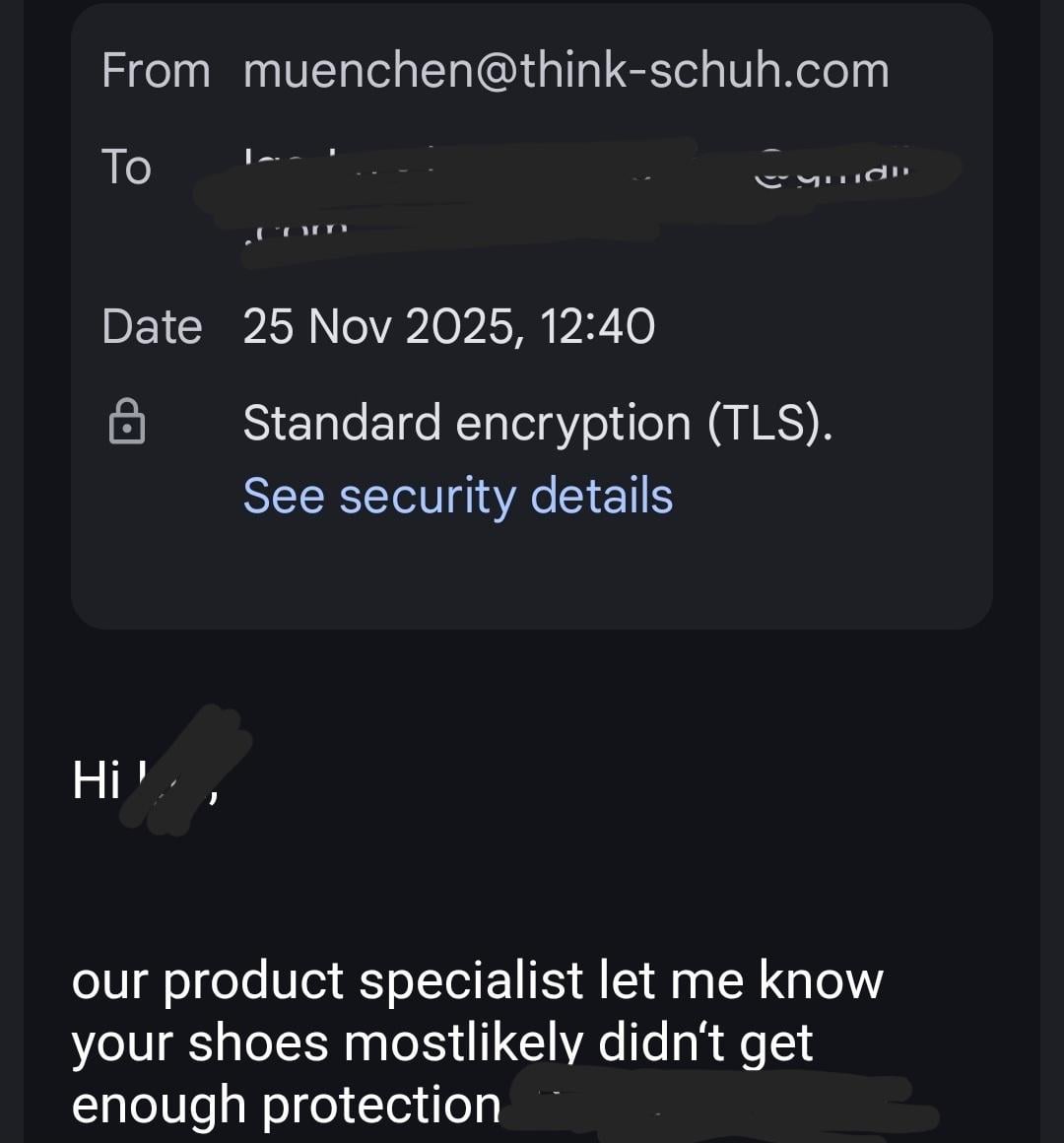Tap the redacted text after 'enough protection'
The width and height of the screenshot is (1064, 1143).
click(x=719, y=1105)
